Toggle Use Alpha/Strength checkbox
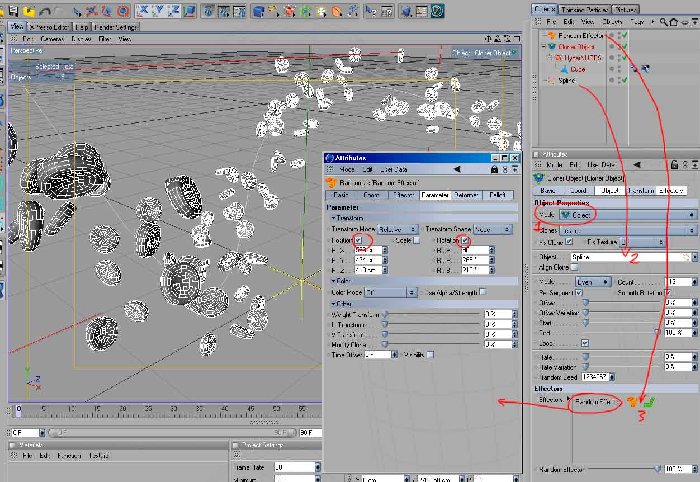The width and height of the screenshot is (700, 482). tap(483, 292)
